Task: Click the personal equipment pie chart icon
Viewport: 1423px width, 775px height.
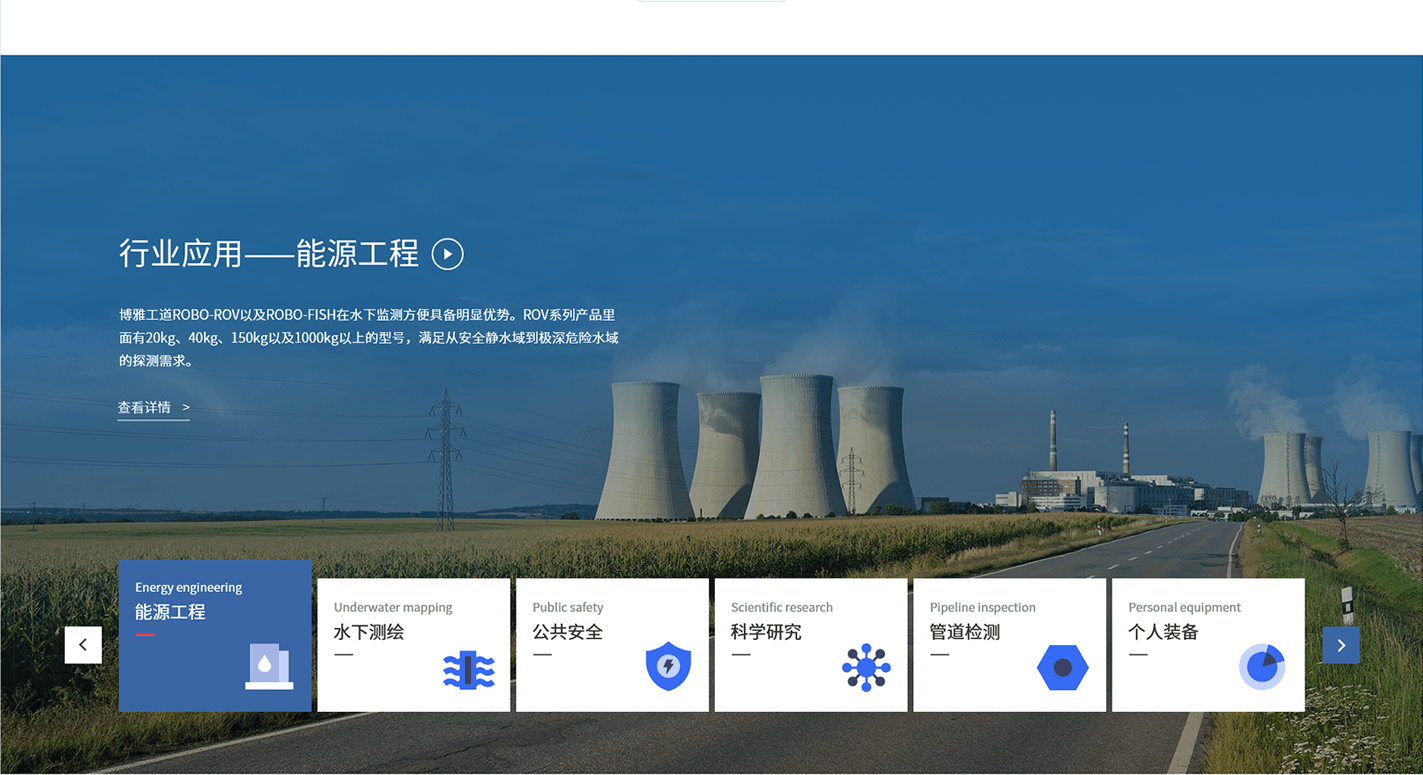Action: pos(1262,667)
